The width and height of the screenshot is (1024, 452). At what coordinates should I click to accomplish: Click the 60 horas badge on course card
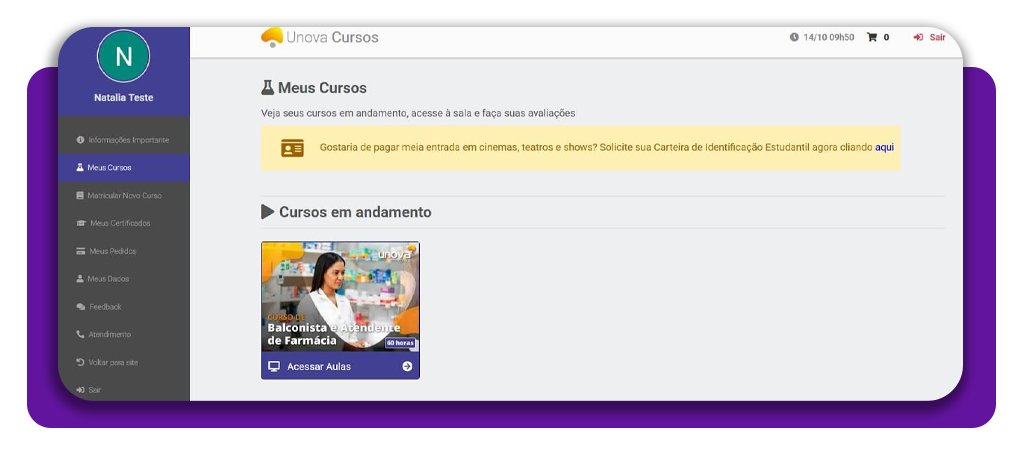400,343
